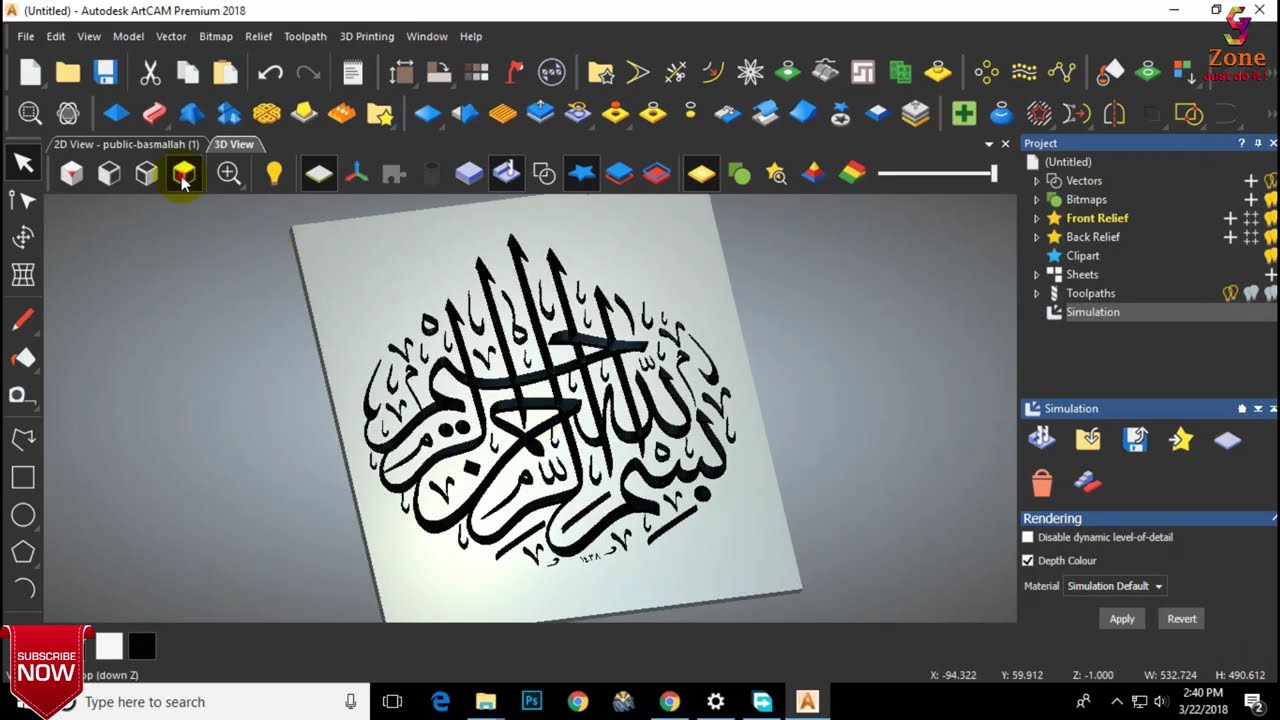Open the File menu

tap(26, 36)
